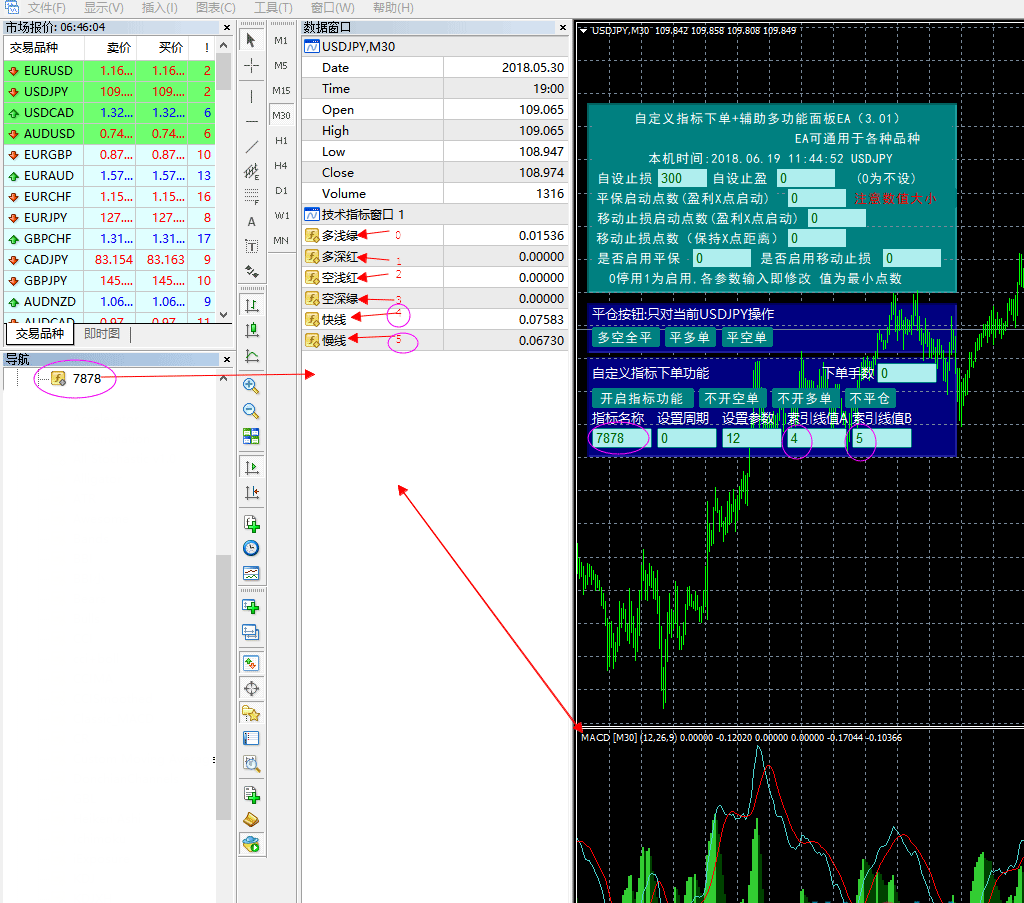The height and width of the screenshot is (903, 1024).
Task: Toggle the 不平仓 option
Action: pyautogui.click(x=868, y=398)
